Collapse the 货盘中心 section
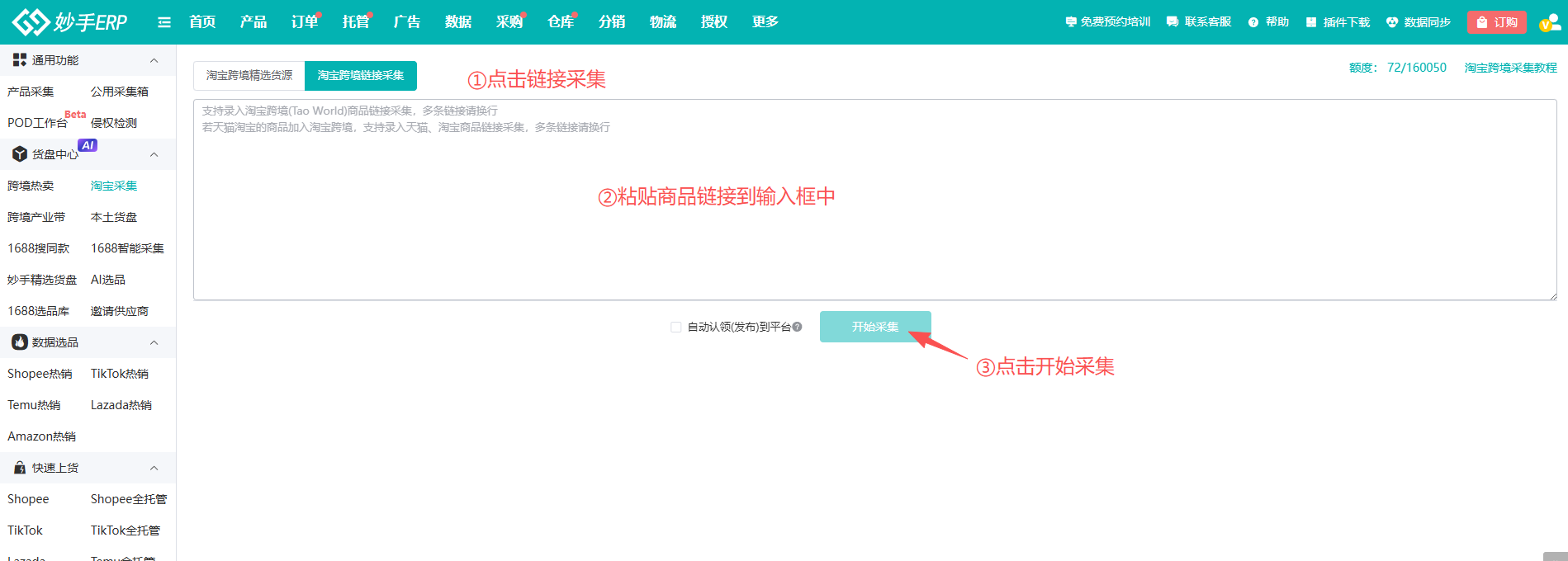Screen dimensions: 1568x561 154,154
